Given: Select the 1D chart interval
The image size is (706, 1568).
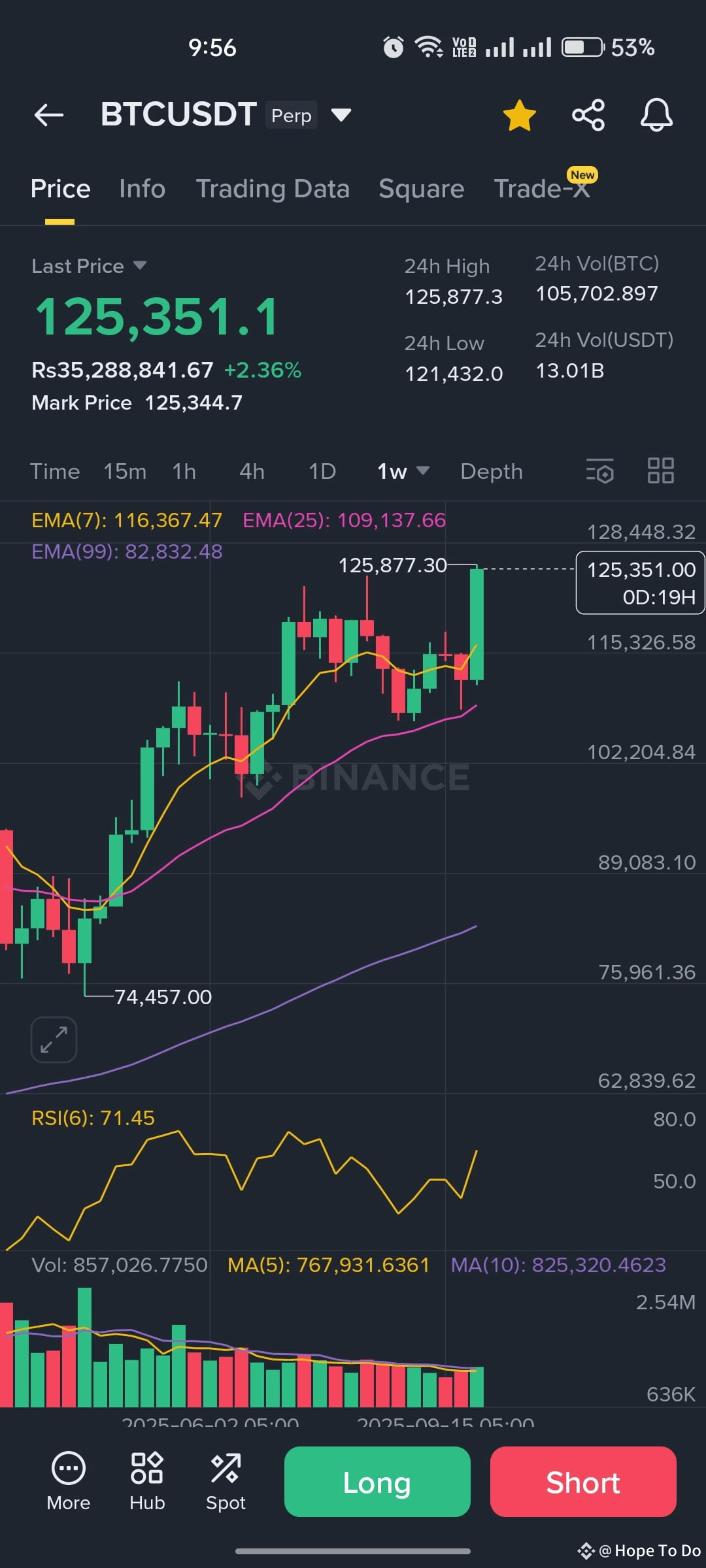Looking at the screenshot, I should (322, 471).
